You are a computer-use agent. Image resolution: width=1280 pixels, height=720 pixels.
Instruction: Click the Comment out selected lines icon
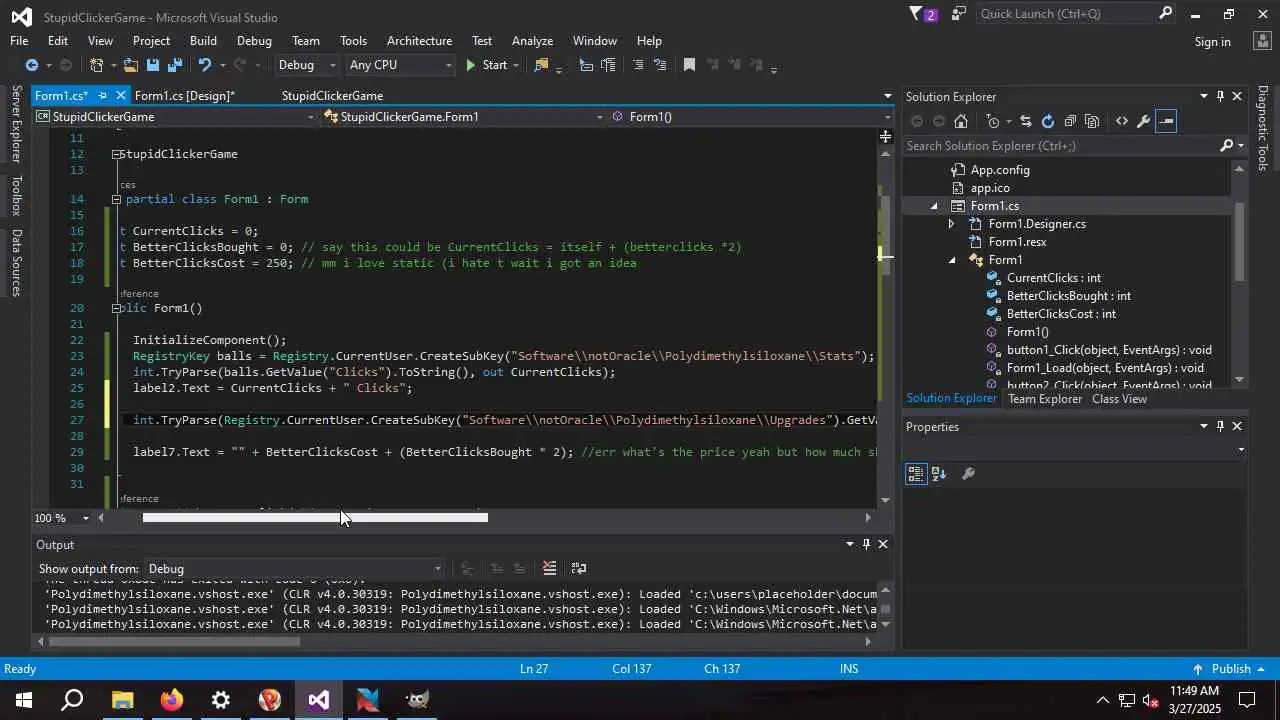pos(638,65)
